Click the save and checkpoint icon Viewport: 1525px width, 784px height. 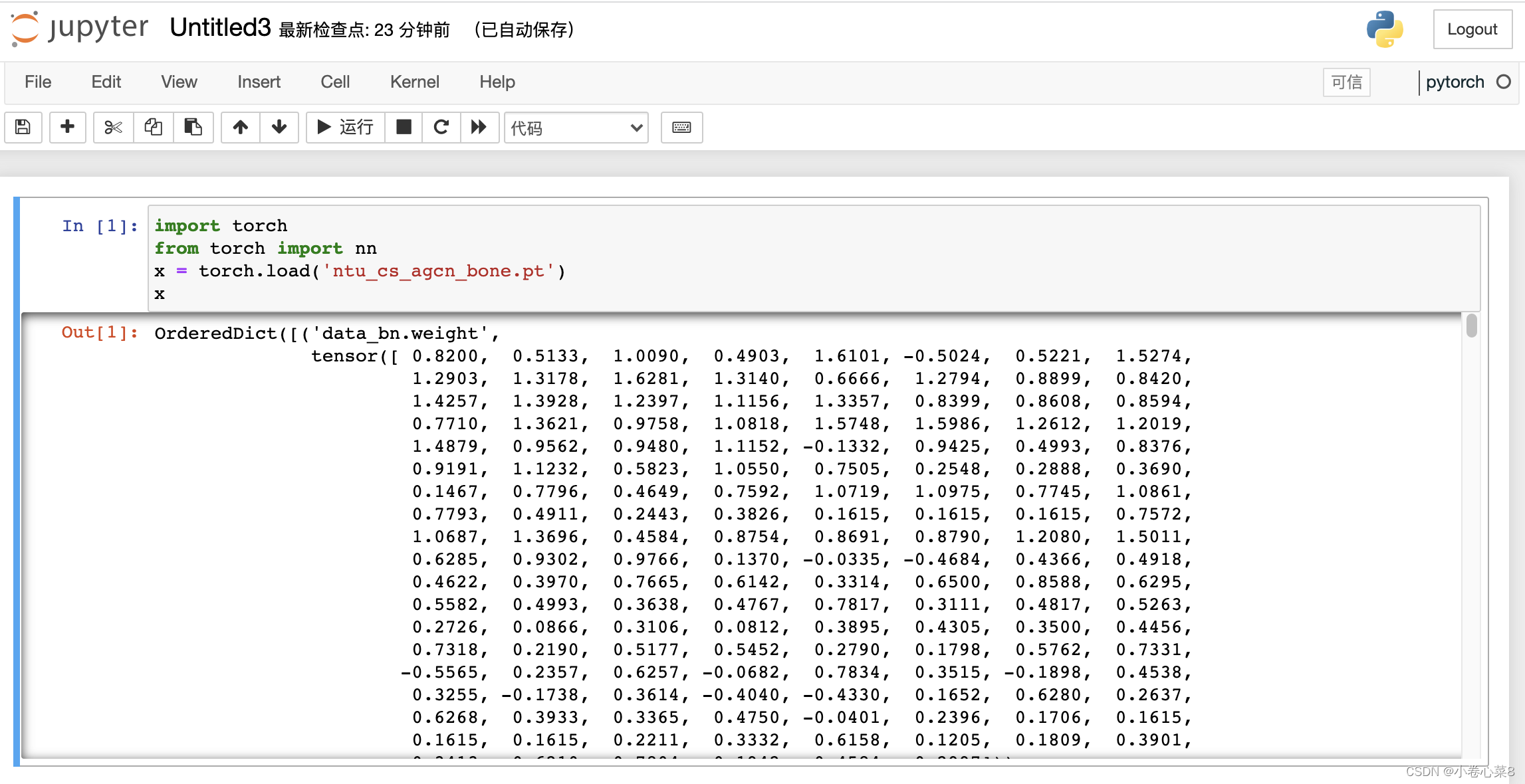click(x=23, y=127)
